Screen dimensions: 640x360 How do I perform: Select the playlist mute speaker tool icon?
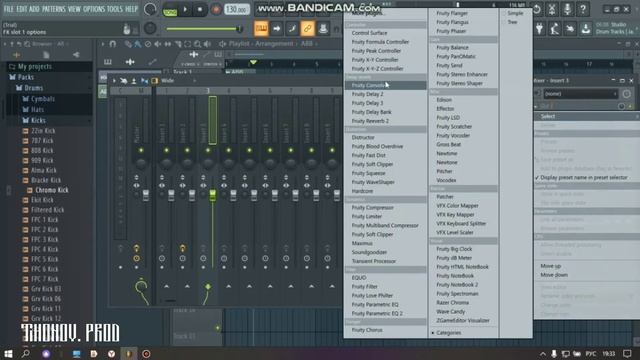(x=158, y=44)
